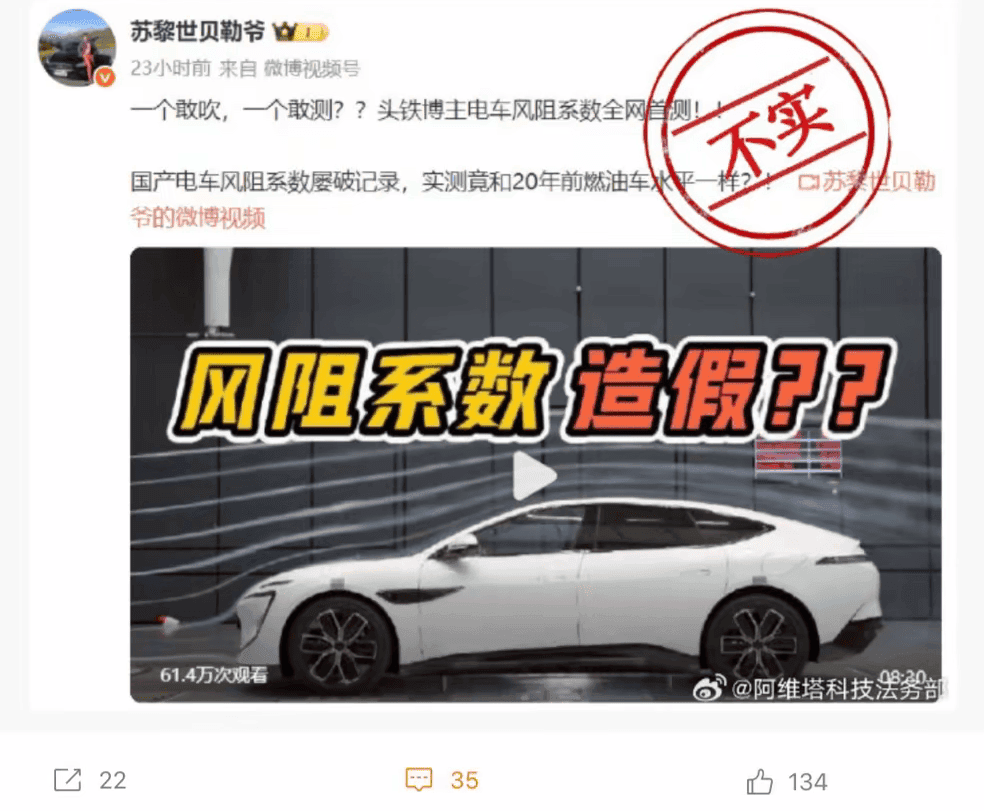
Task: Click the repost count 22
Action: (113, 781)
